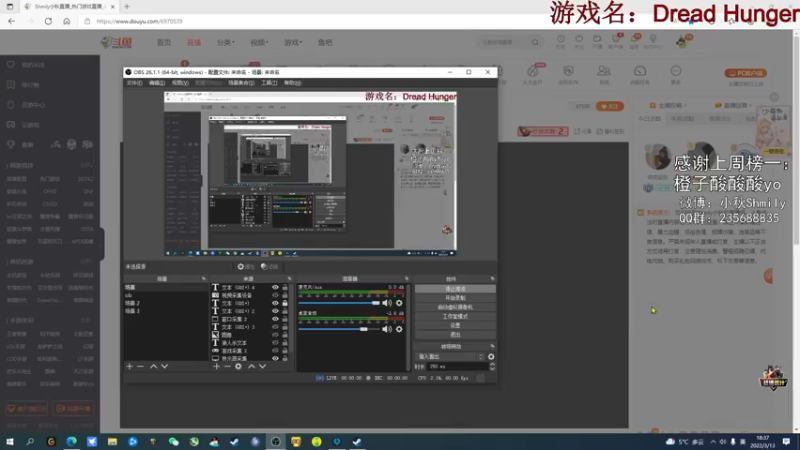Click the stop streaming button in OBS controls

pyautogui.click(x=455, y=289)
